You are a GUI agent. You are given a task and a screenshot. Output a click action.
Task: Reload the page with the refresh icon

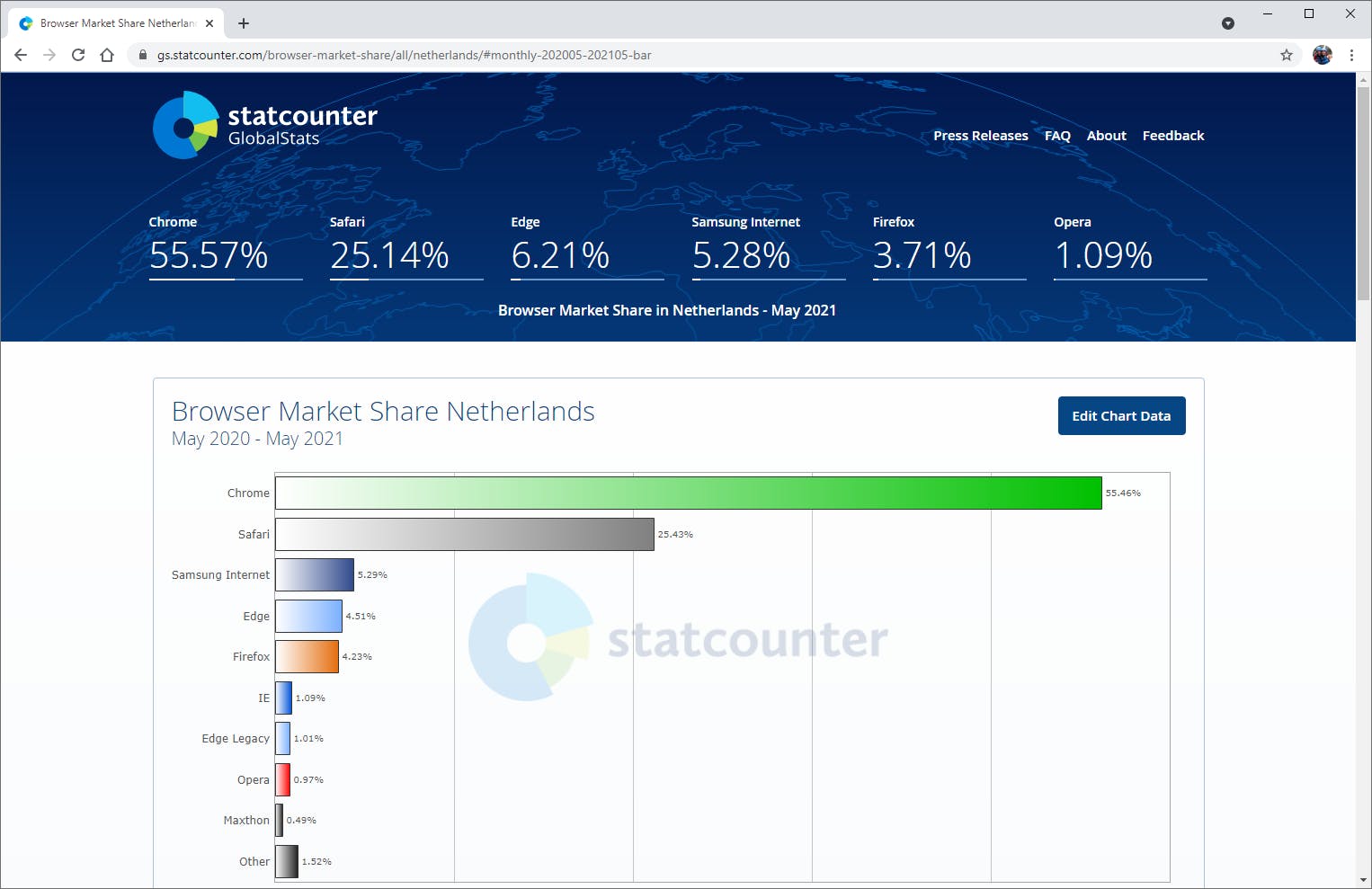pyautogui.click(x=78, y=55)
